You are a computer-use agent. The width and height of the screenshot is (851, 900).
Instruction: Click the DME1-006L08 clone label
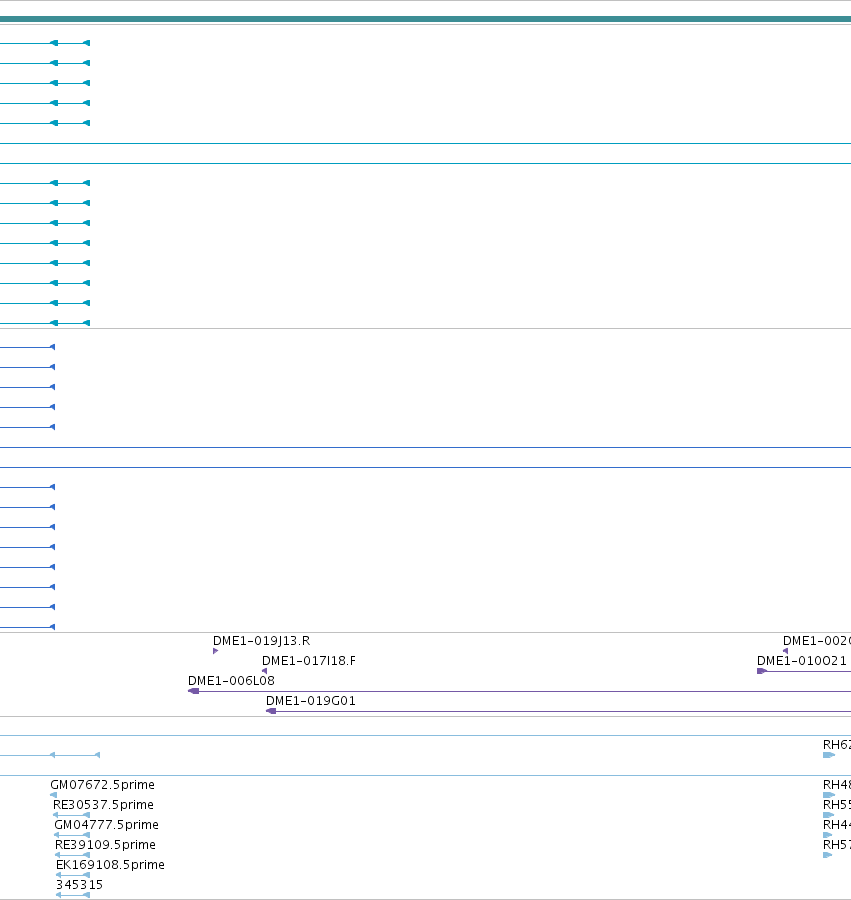(231, 681)
